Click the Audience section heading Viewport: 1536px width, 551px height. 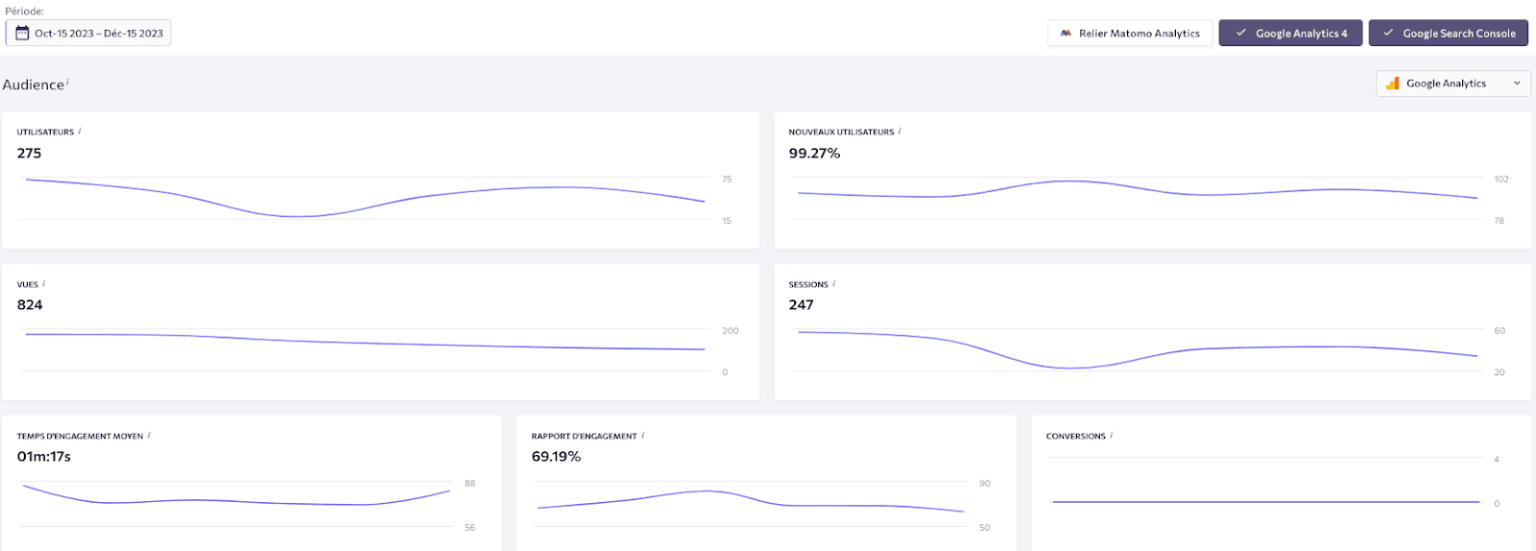32,85
